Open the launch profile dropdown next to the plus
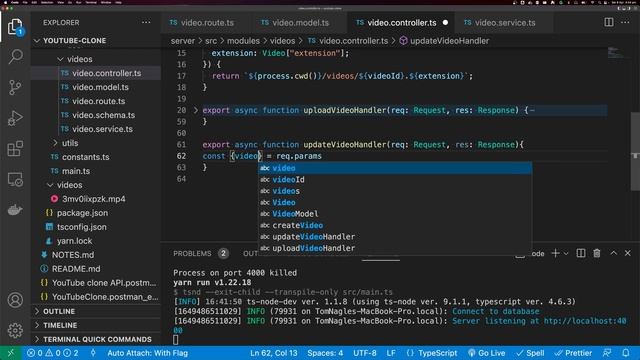Viewport: 640px width, 360px height. point(566,253)
